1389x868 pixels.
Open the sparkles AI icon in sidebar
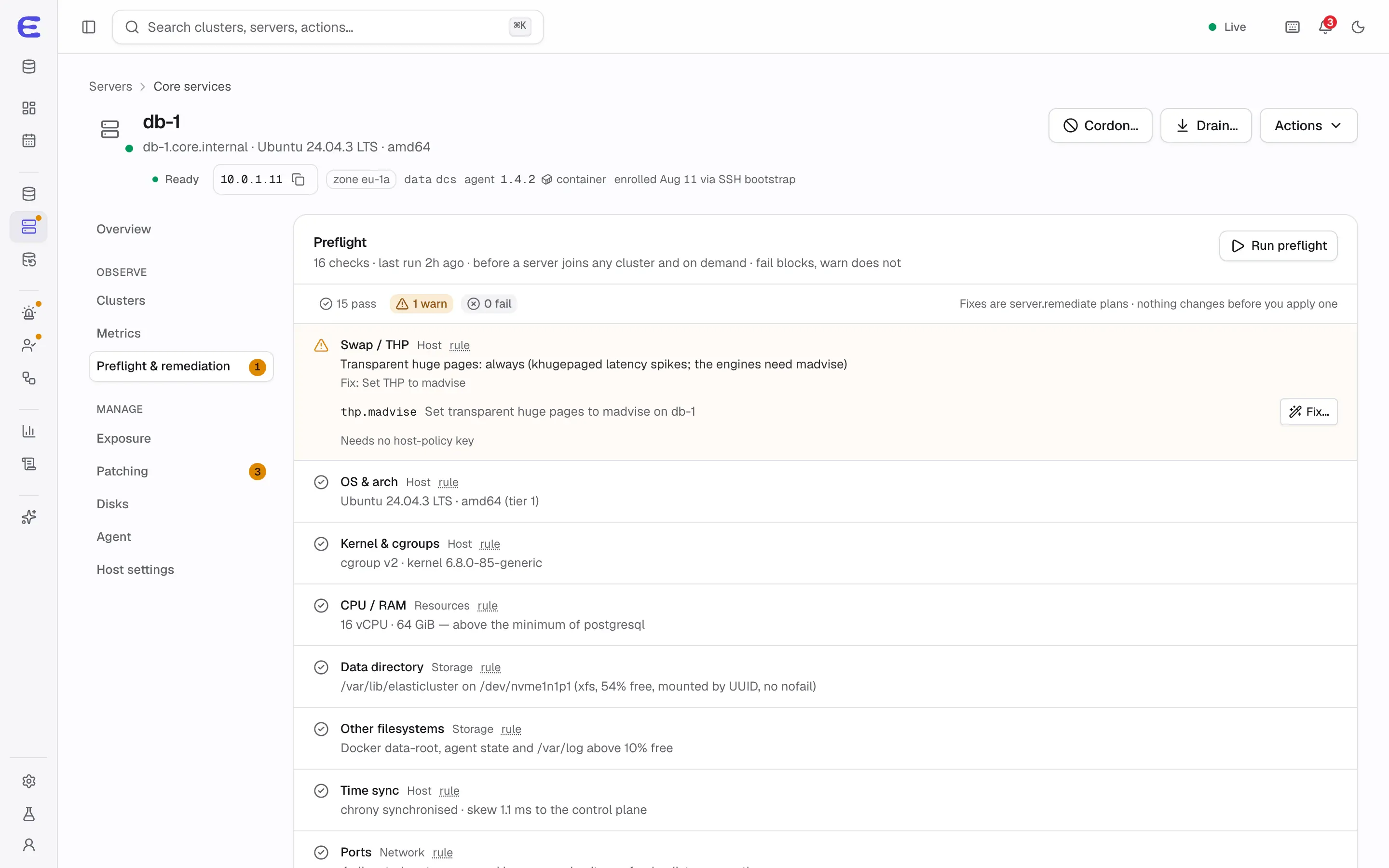tap(29, 517)
